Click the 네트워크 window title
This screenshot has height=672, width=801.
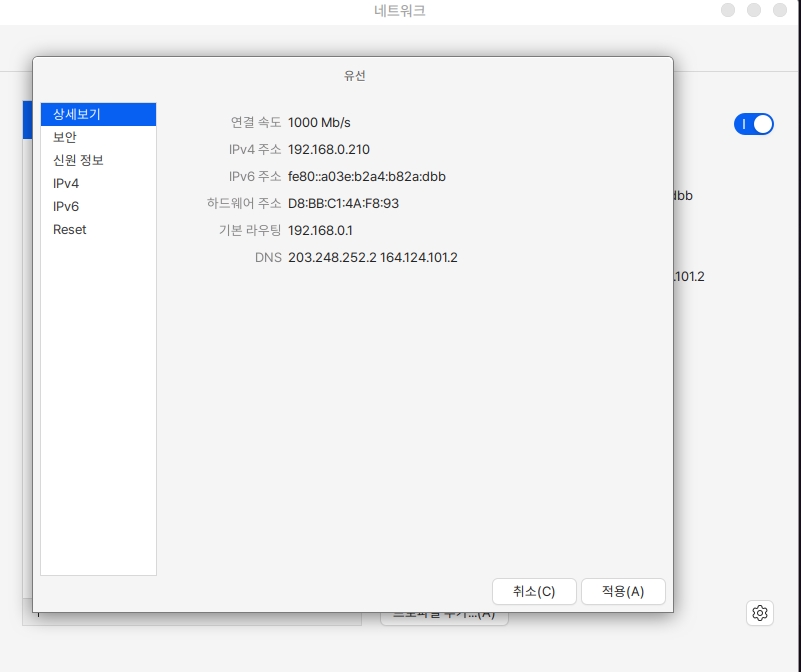398,11
